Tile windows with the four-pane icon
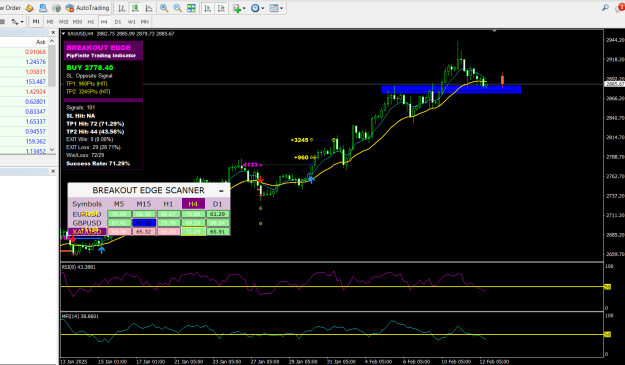Viewport: 625px width, 365px height. [x=191, y=8]
